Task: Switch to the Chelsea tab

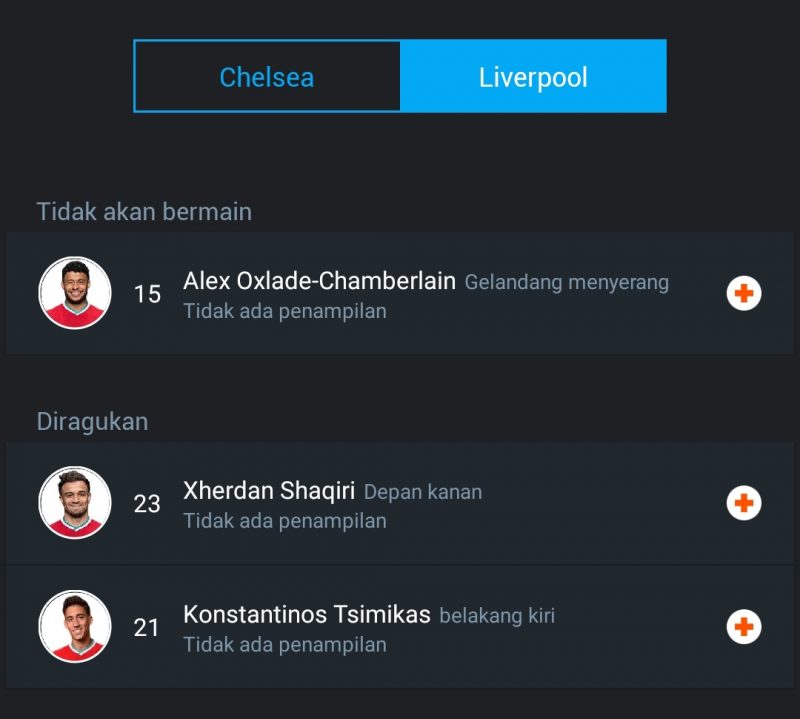Action: (267, 77)
